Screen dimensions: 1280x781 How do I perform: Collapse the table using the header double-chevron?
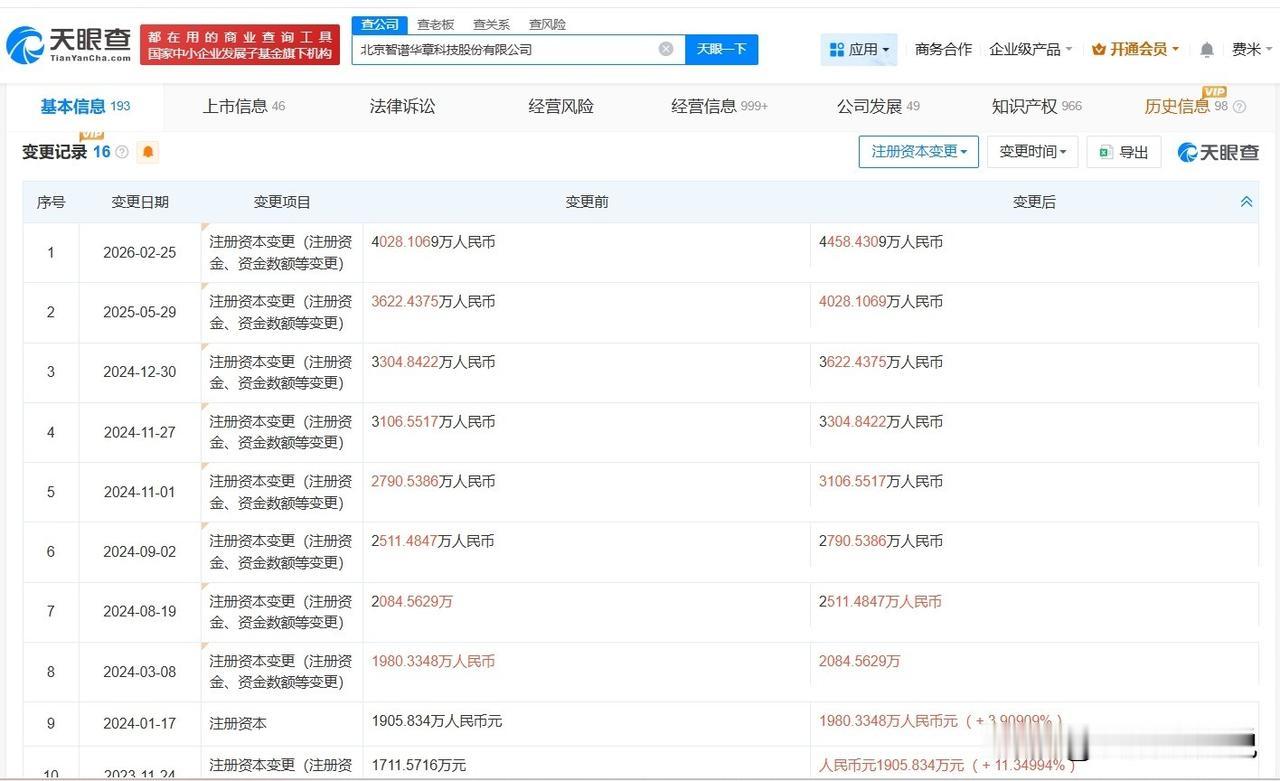click(1246, 202)
